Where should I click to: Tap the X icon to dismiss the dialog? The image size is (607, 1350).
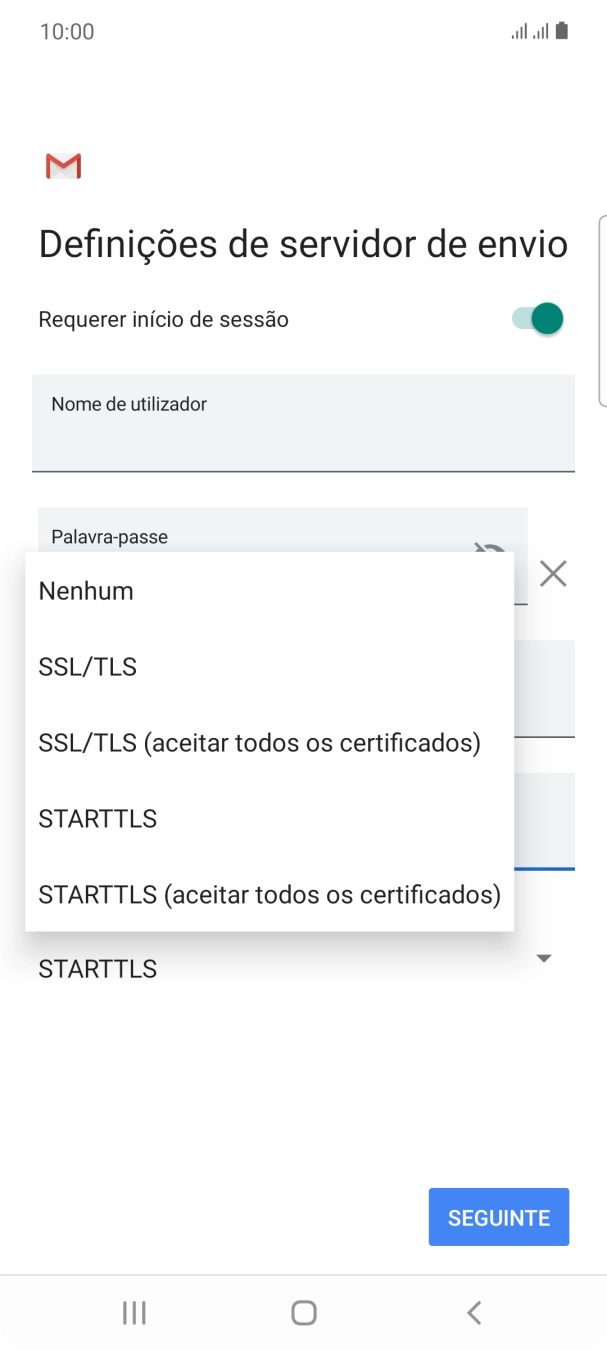point(555,573)
